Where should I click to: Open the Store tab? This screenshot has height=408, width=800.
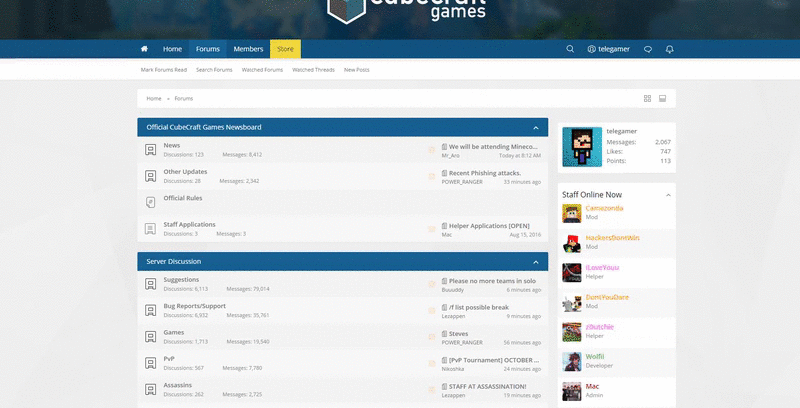(x=285, y=49)
